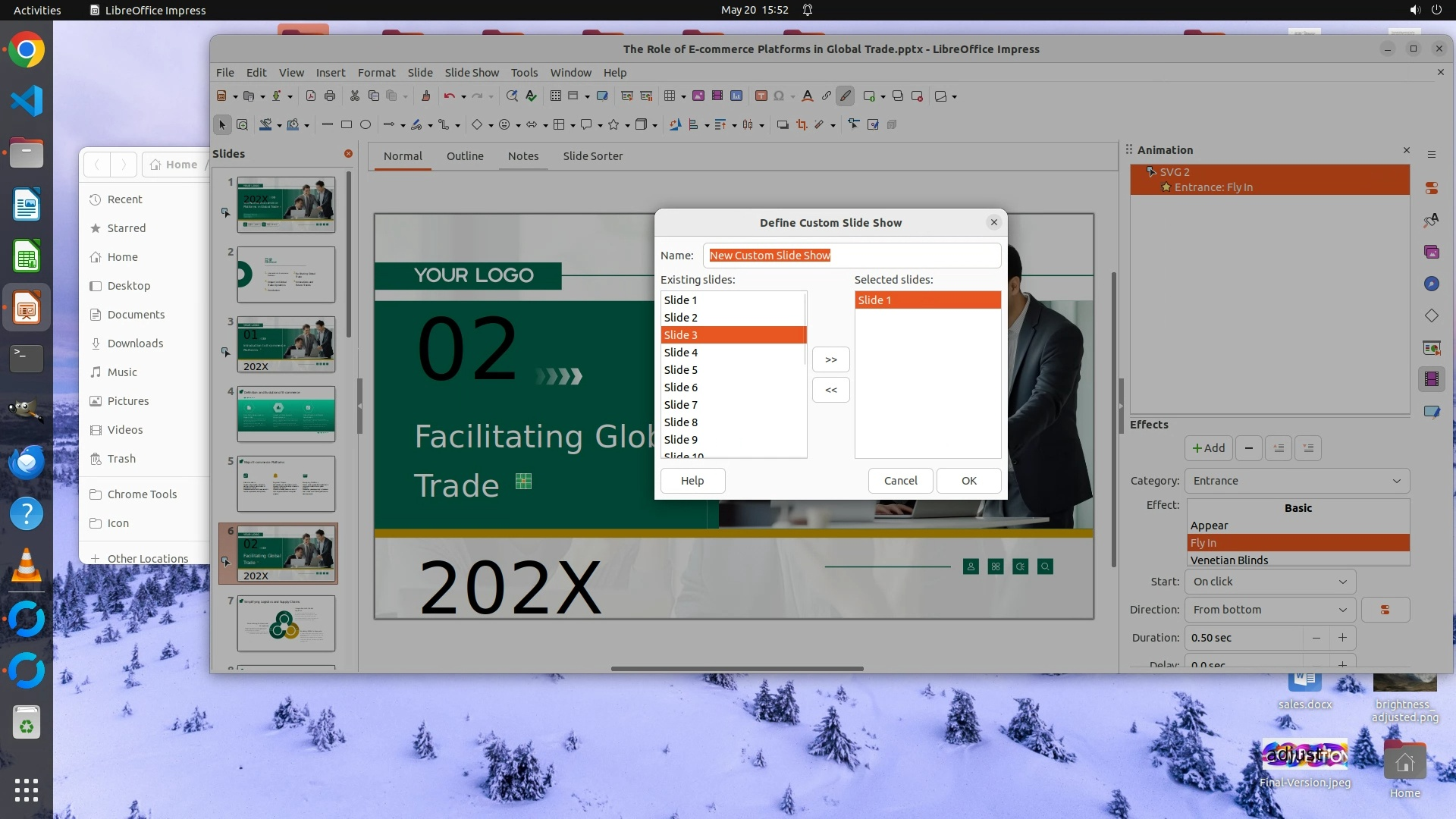
Task: Toggle the Display Grid toolbar button
Action: coord(555,96)
